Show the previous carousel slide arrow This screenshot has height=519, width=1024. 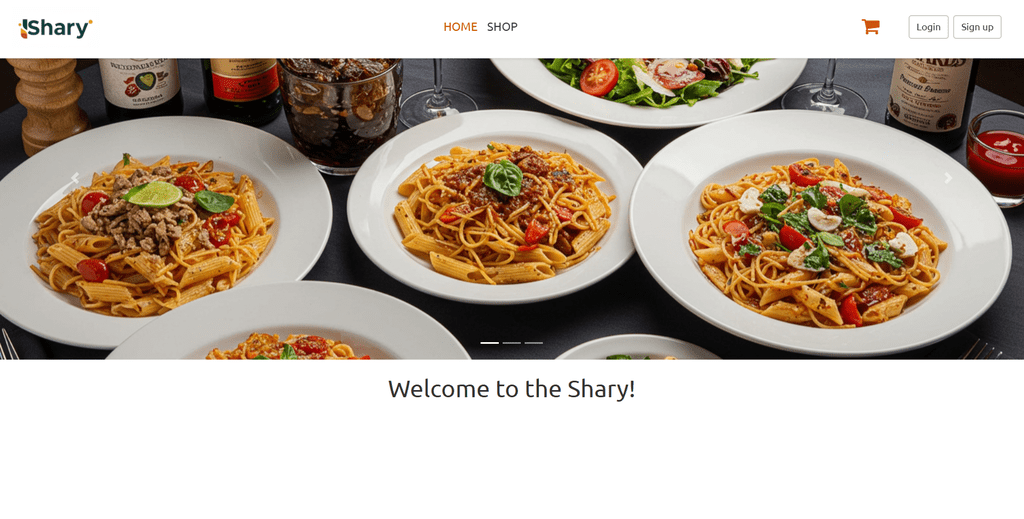pos(75,178)
